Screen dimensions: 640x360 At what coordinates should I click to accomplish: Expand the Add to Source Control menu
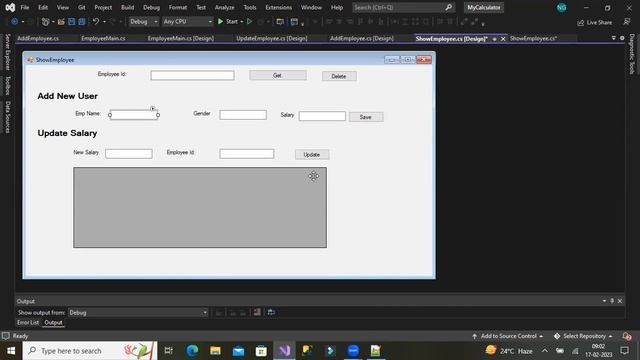[508, 336]
